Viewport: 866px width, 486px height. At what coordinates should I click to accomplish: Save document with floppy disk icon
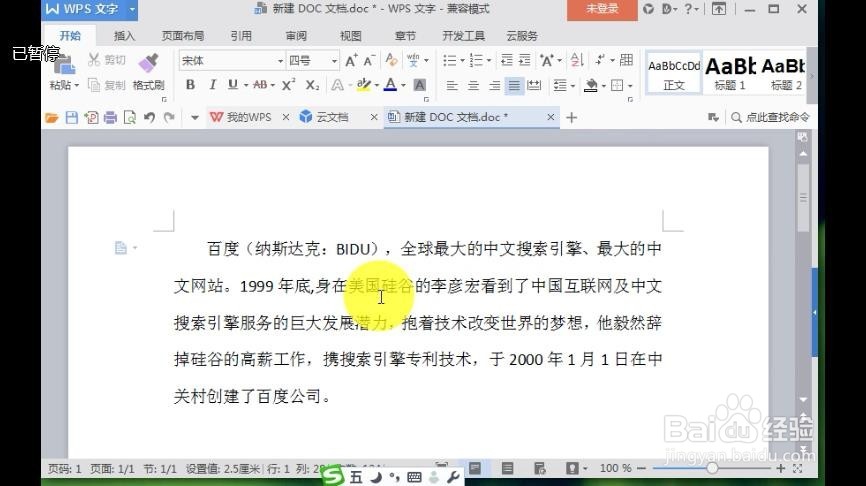coord(71,117)
